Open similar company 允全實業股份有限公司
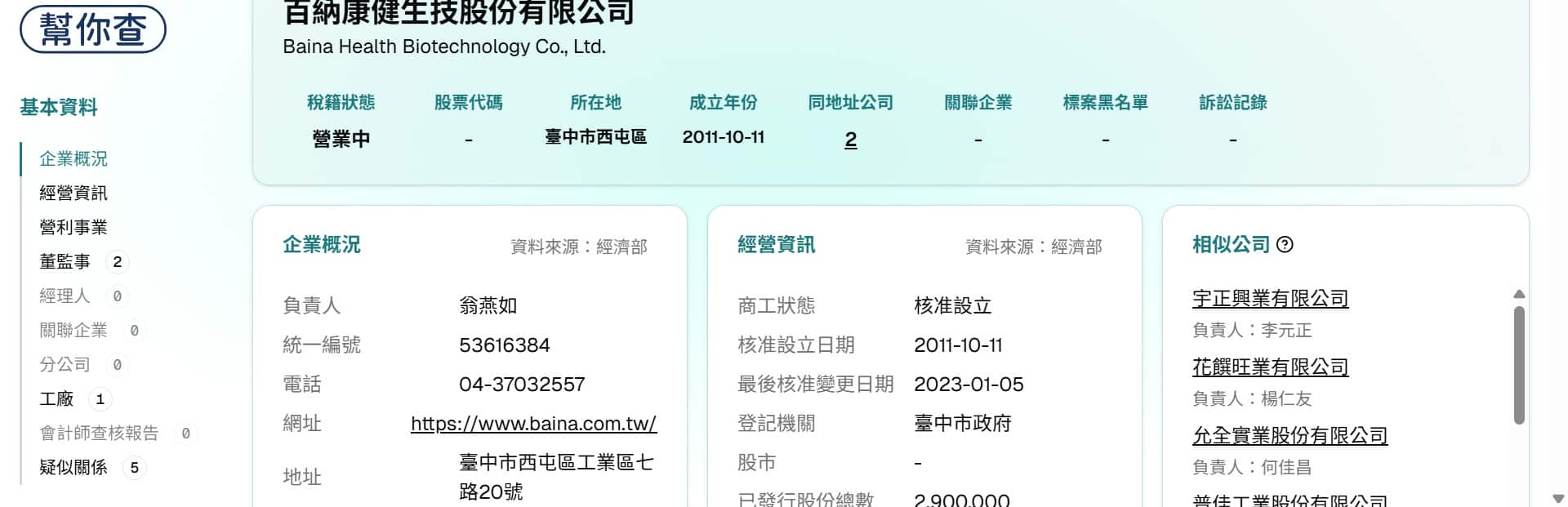This screenshot has width=1568, height=507. tap(1290, 436)
